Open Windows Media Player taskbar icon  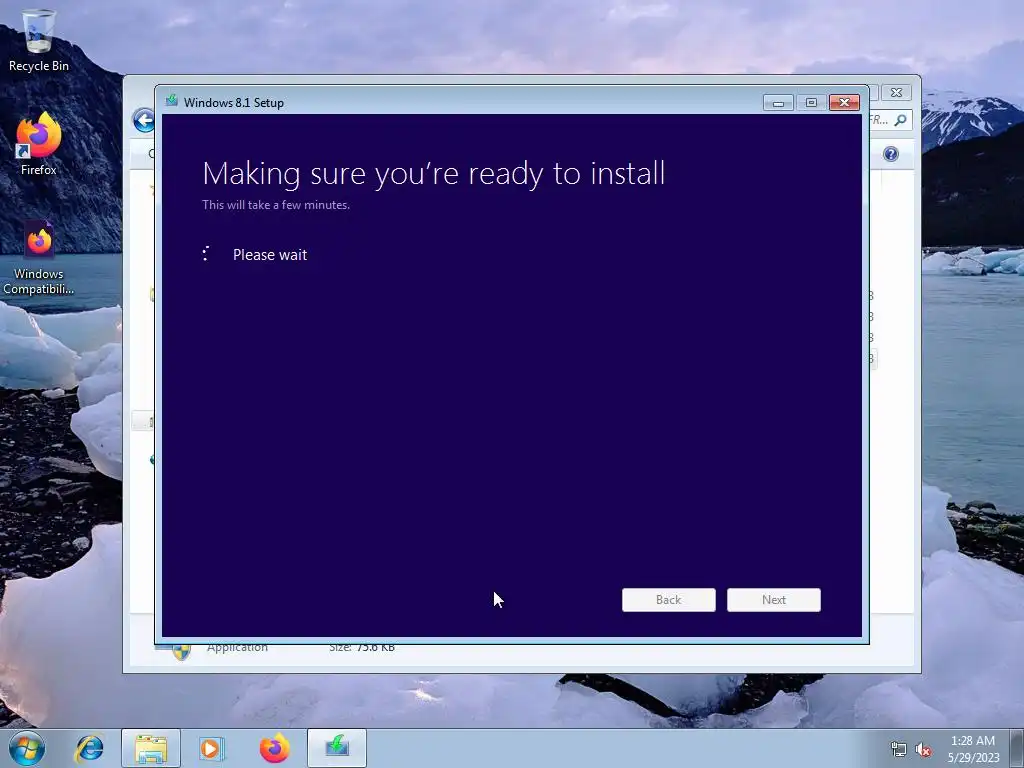click(212, 748)
